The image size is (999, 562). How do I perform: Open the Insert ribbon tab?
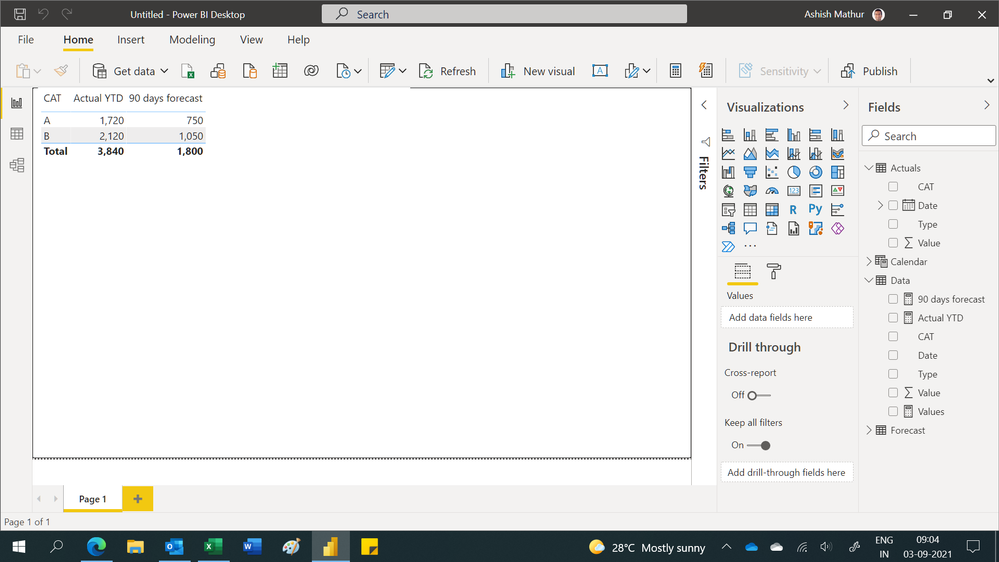coord(131,40)
